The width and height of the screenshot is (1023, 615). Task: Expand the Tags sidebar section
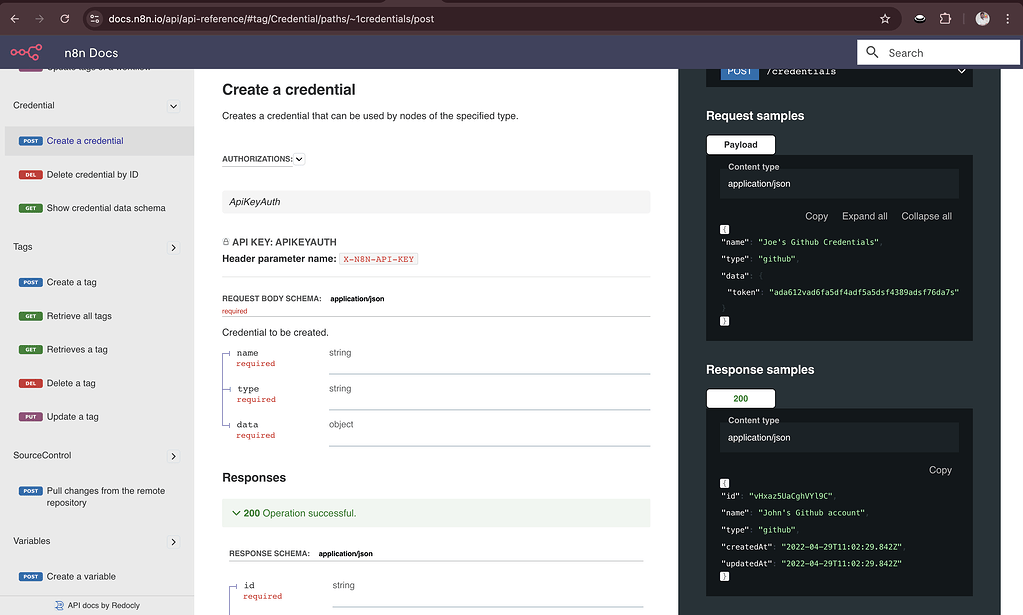[x=173, y=247]
